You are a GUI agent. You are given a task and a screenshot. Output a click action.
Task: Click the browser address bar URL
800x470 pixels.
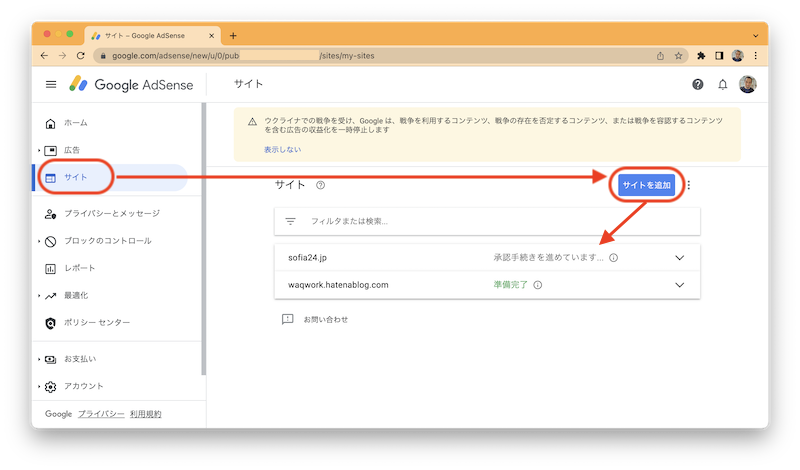[x=243, y=56]
